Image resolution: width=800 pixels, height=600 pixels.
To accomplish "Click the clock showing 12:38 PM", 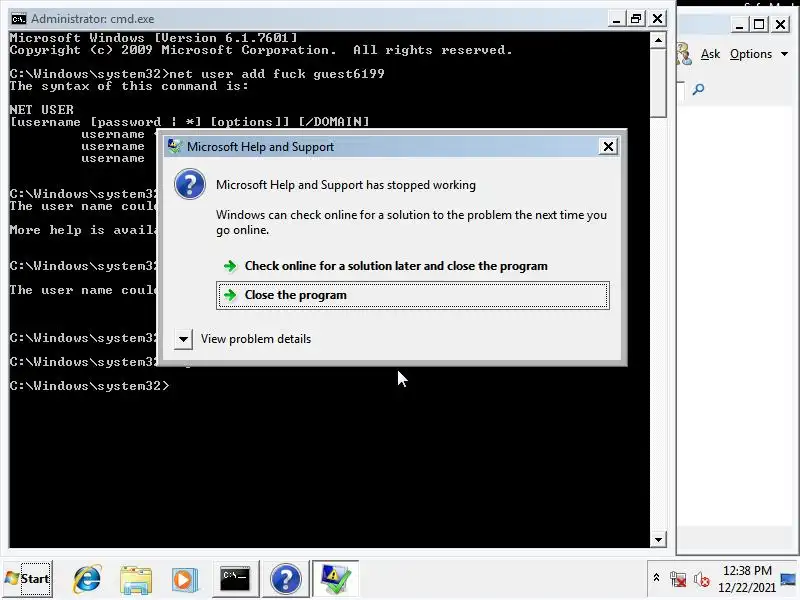I will 747,570.
